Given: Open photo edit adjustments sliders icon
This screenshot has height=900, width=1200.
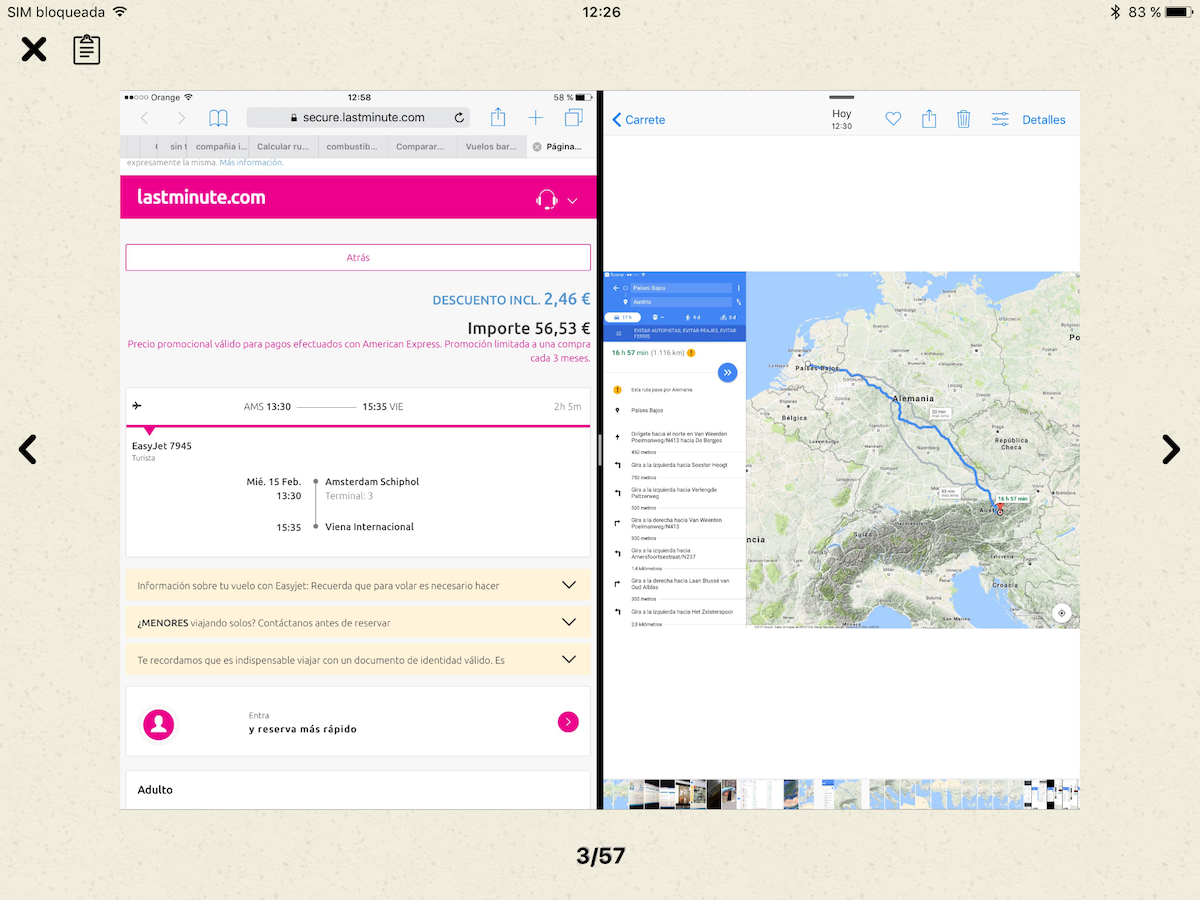Looking at the screenshot, I should click(x=1000, y=119).
